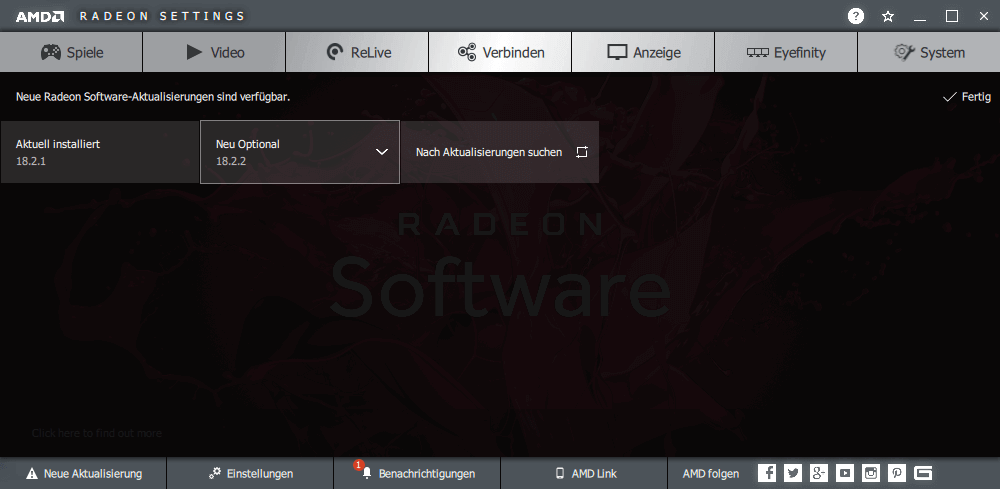Viewport: 1000px width, 489px height.
Task: Click the AMD folgen label
Action: (x=711, y=474)
